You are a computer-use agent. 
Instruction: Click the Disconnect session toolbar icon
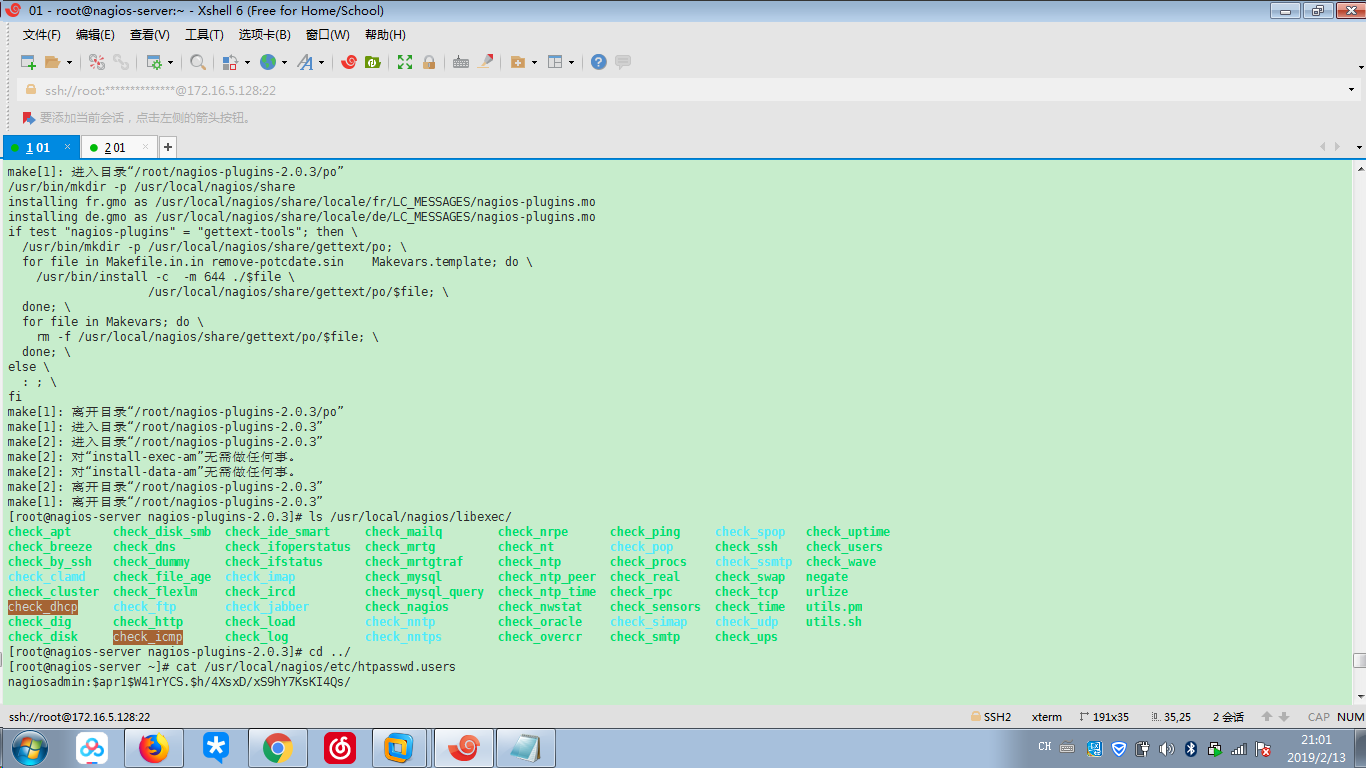(x=97, y=62)
